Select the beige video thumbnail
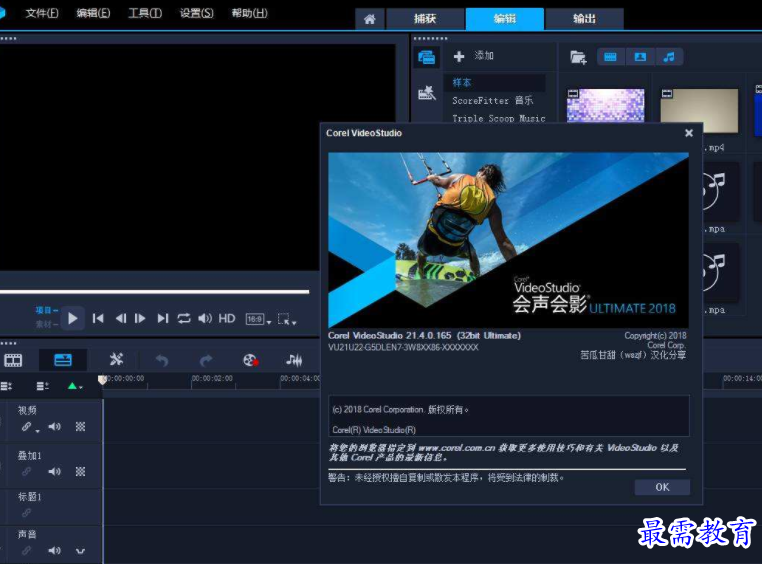The image size is (762, 564). pyautogui.click(x=699, y=110)
